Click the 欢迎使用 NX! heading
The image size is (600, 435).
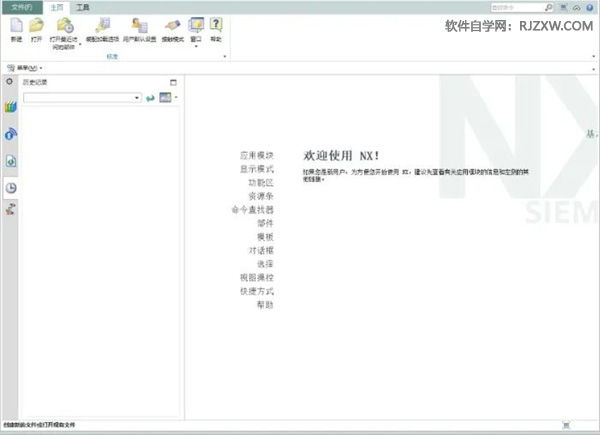tap(341, 155)
